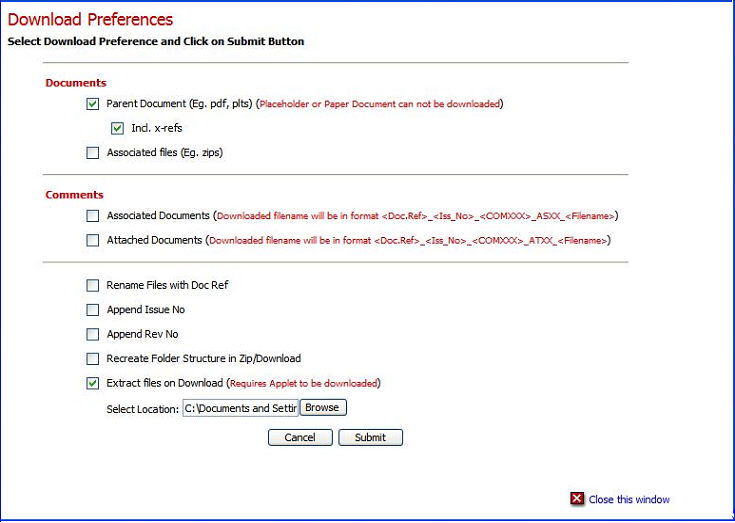The width and height of the screenshot is (735, 523).
Task: Check Attached Documents under Comments
Action: click(93, 240)
